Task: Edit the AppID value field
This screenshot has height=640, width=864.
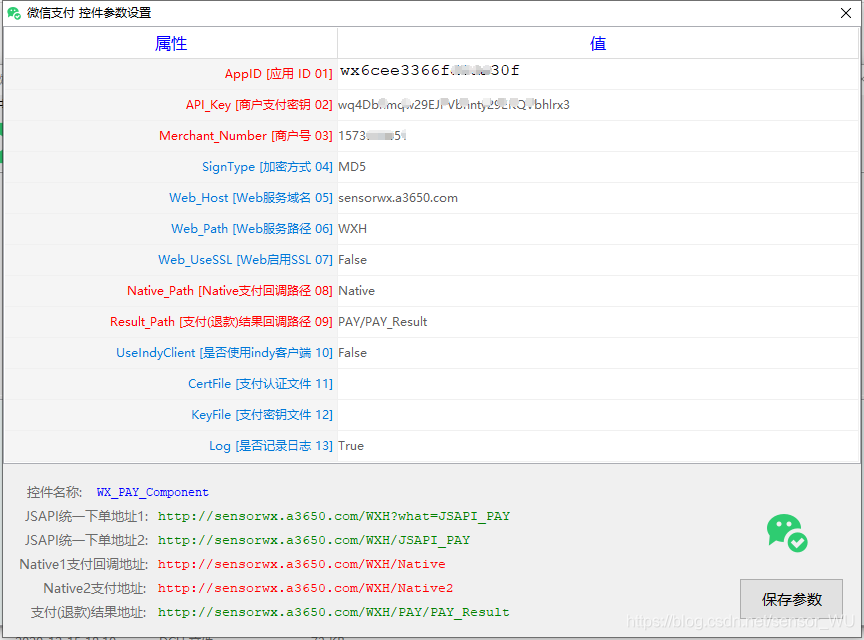Action: coord(598,74)
